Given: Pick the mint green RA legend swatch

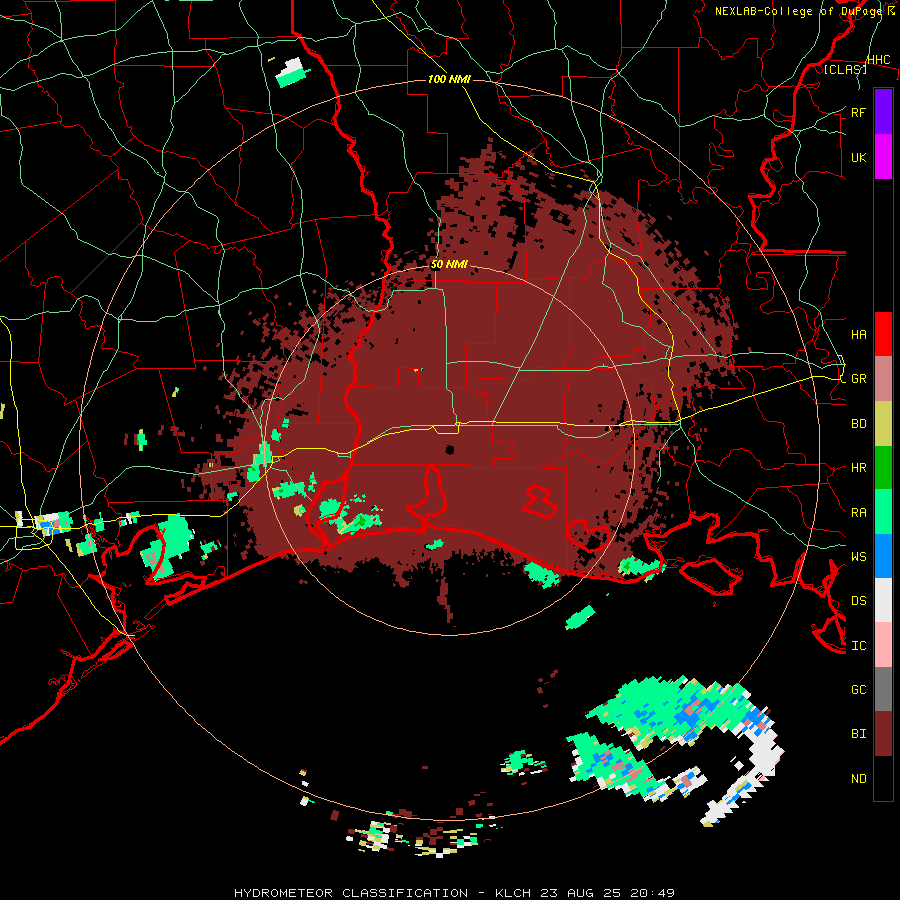Looking at the screenshot, I should point(883,512).
